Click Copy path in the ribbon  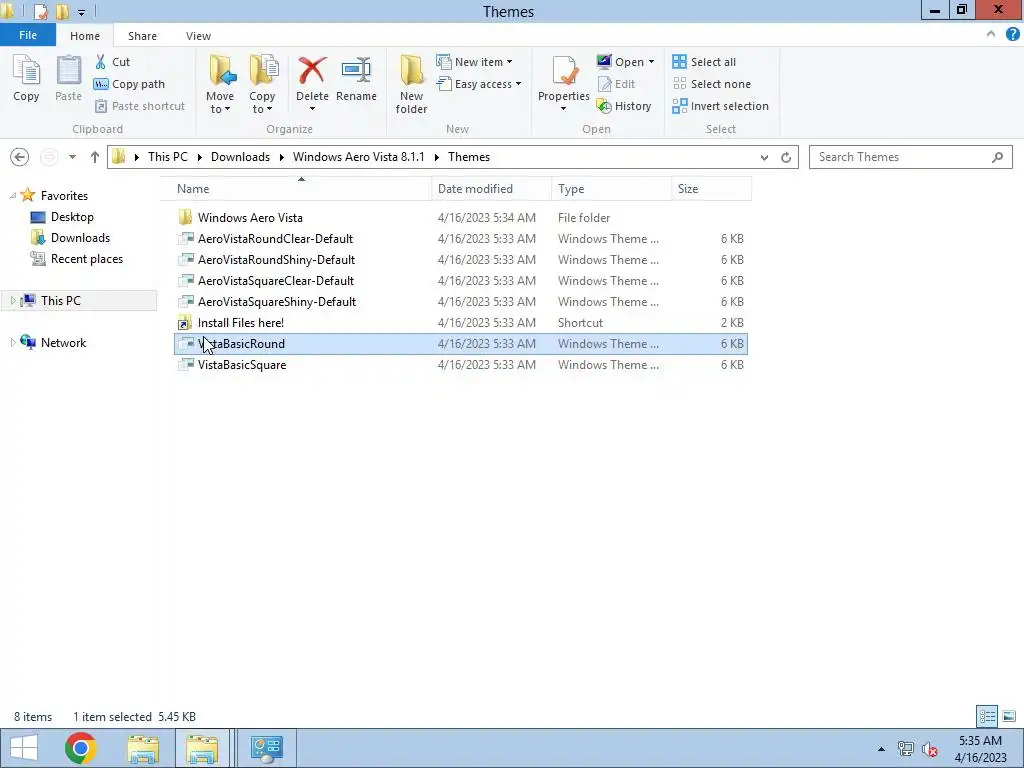point(129,84)
